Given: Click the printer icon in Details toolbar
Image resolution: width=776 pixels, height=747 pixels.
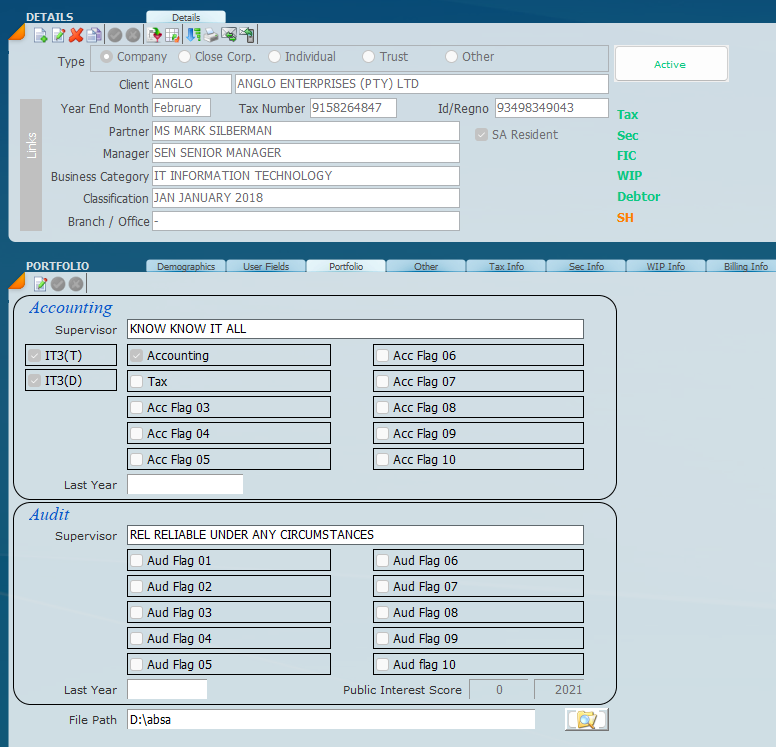Looking at the screenshot, I should point(211,35).
